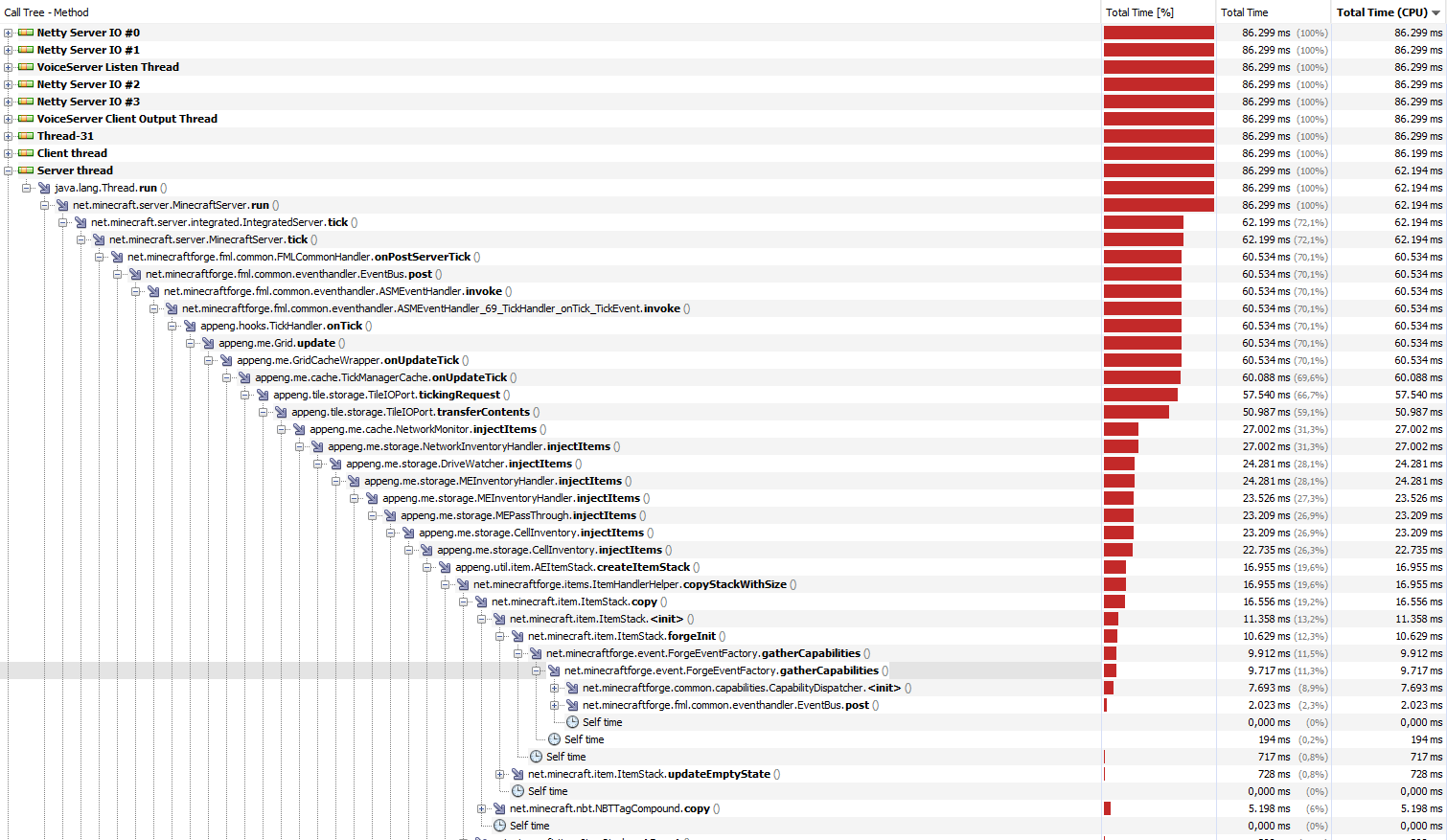Image resolution: width=1447 pixels, height=840 pixels.
Task: Click the Netty Server IO #2 thread icon
Action: [26, 84]
